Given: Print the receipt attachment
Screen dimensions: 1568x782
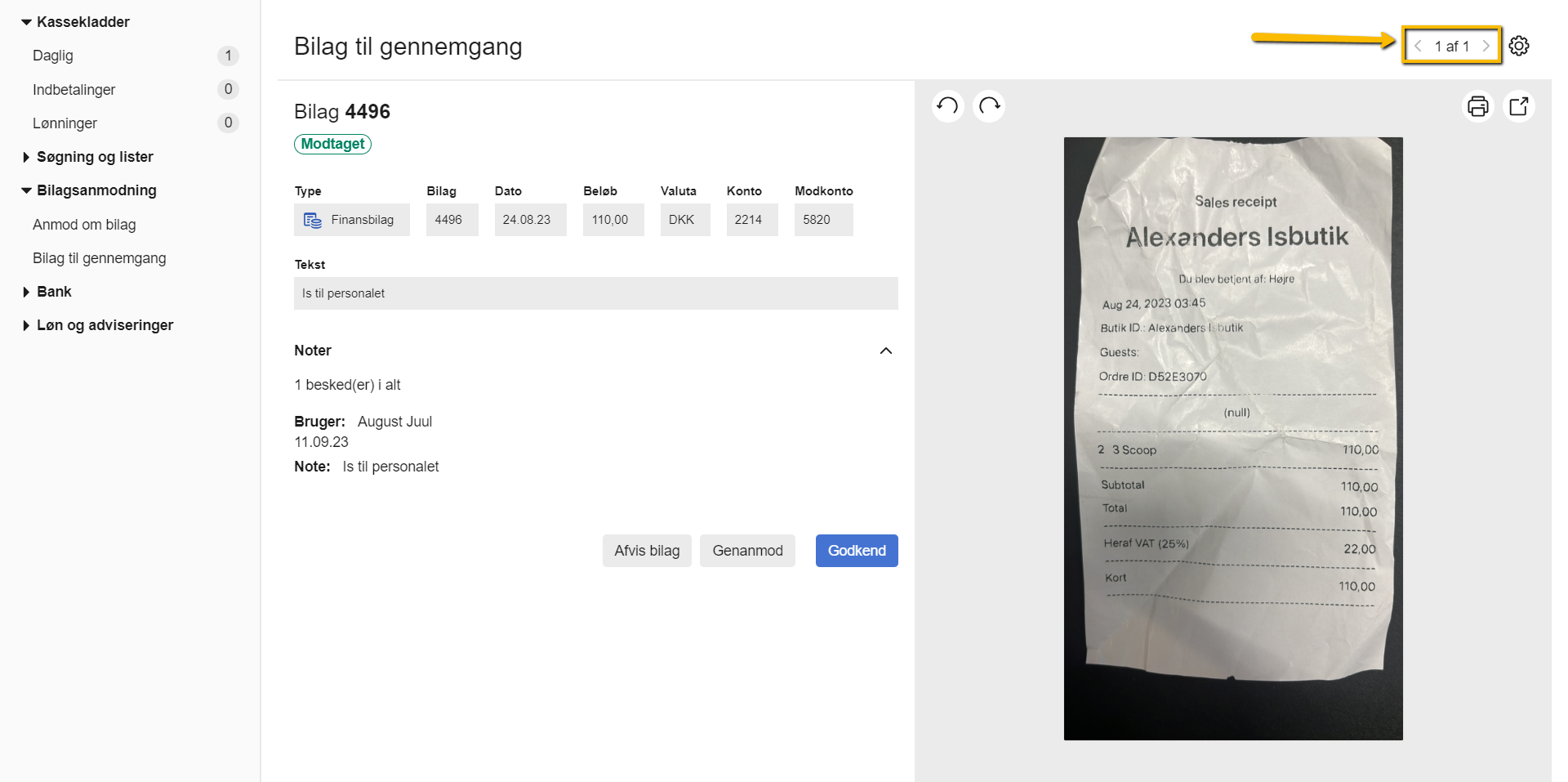Looking at the screenshot, I should coord(1477,105).
